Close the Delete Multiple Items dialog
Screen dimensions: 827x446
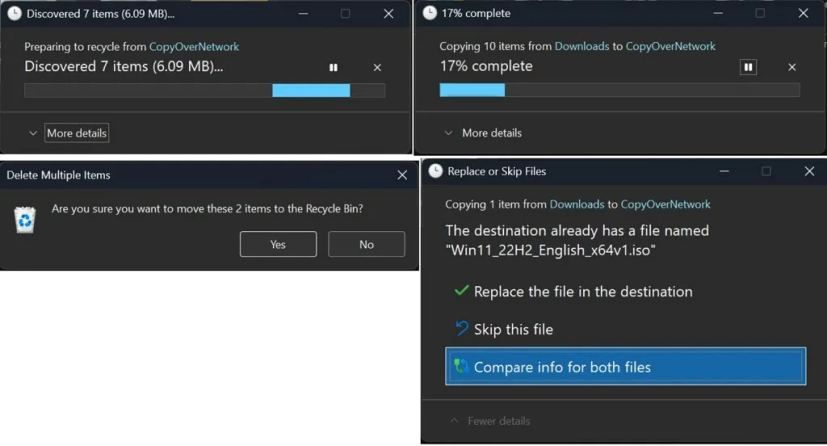point(402,175)
